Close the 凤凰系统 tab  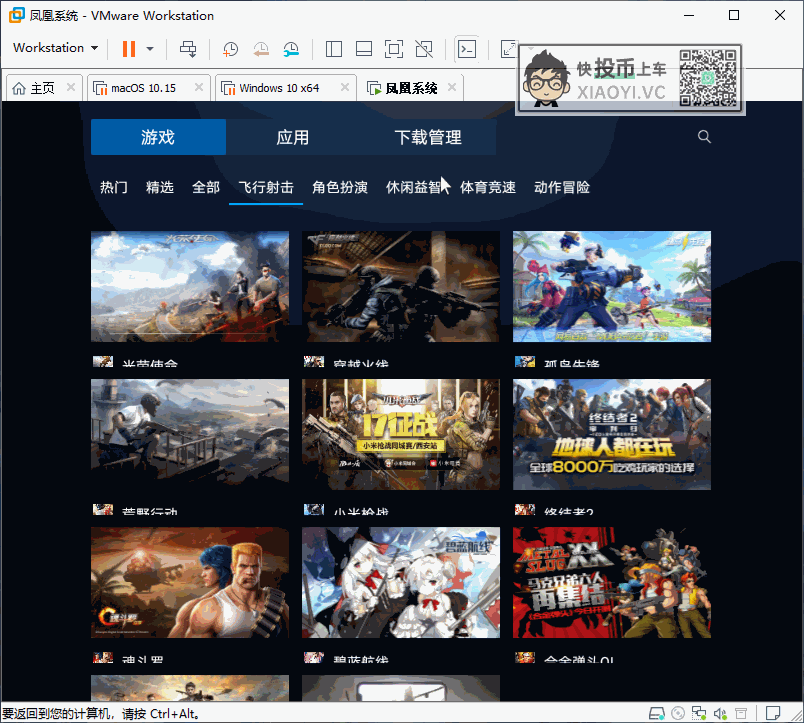[452, 87]
